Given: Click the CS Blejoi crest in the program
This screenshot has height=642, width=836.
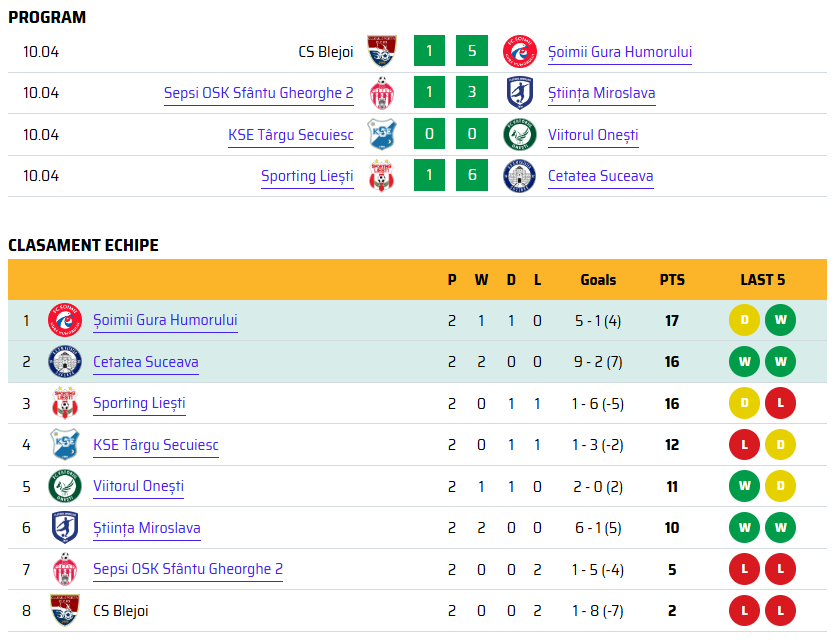Looking at the screenshot, I should click(x=382, y=51).
